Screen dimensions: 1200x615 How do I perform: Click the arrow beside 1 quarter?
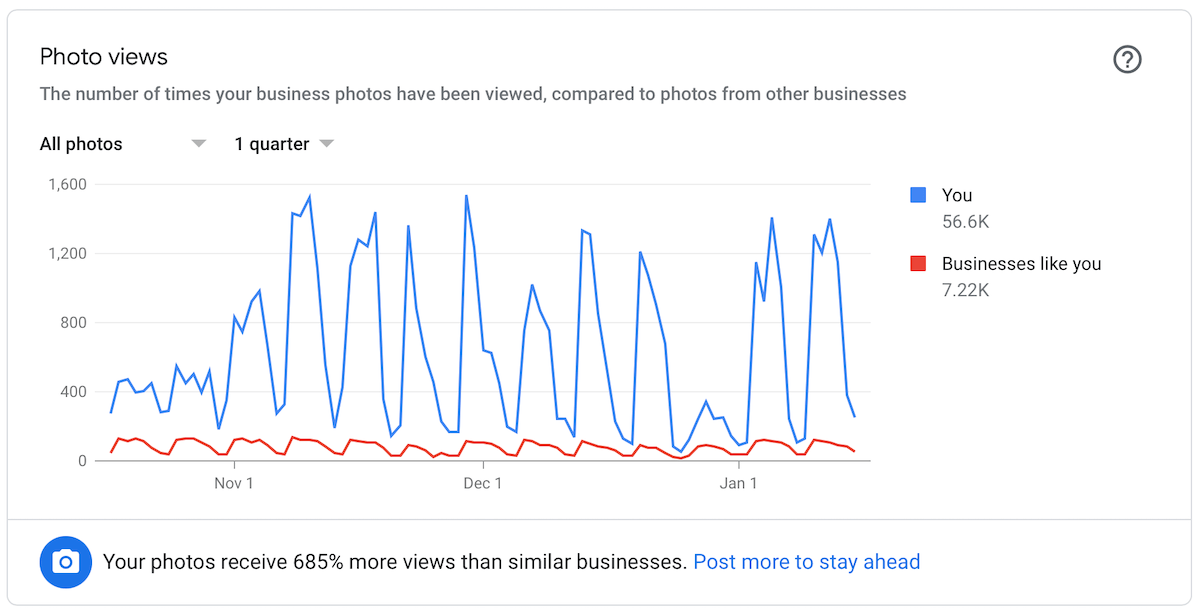[x=326, y=144]
